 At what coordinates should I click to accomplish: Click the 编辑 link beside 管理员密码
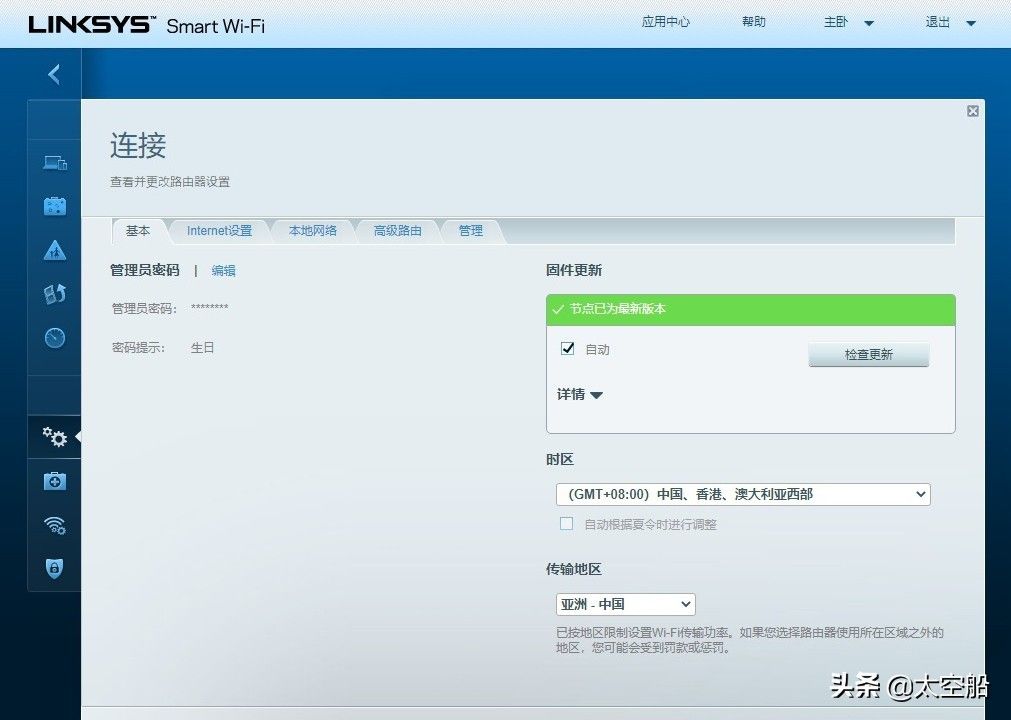coord(223,270)
